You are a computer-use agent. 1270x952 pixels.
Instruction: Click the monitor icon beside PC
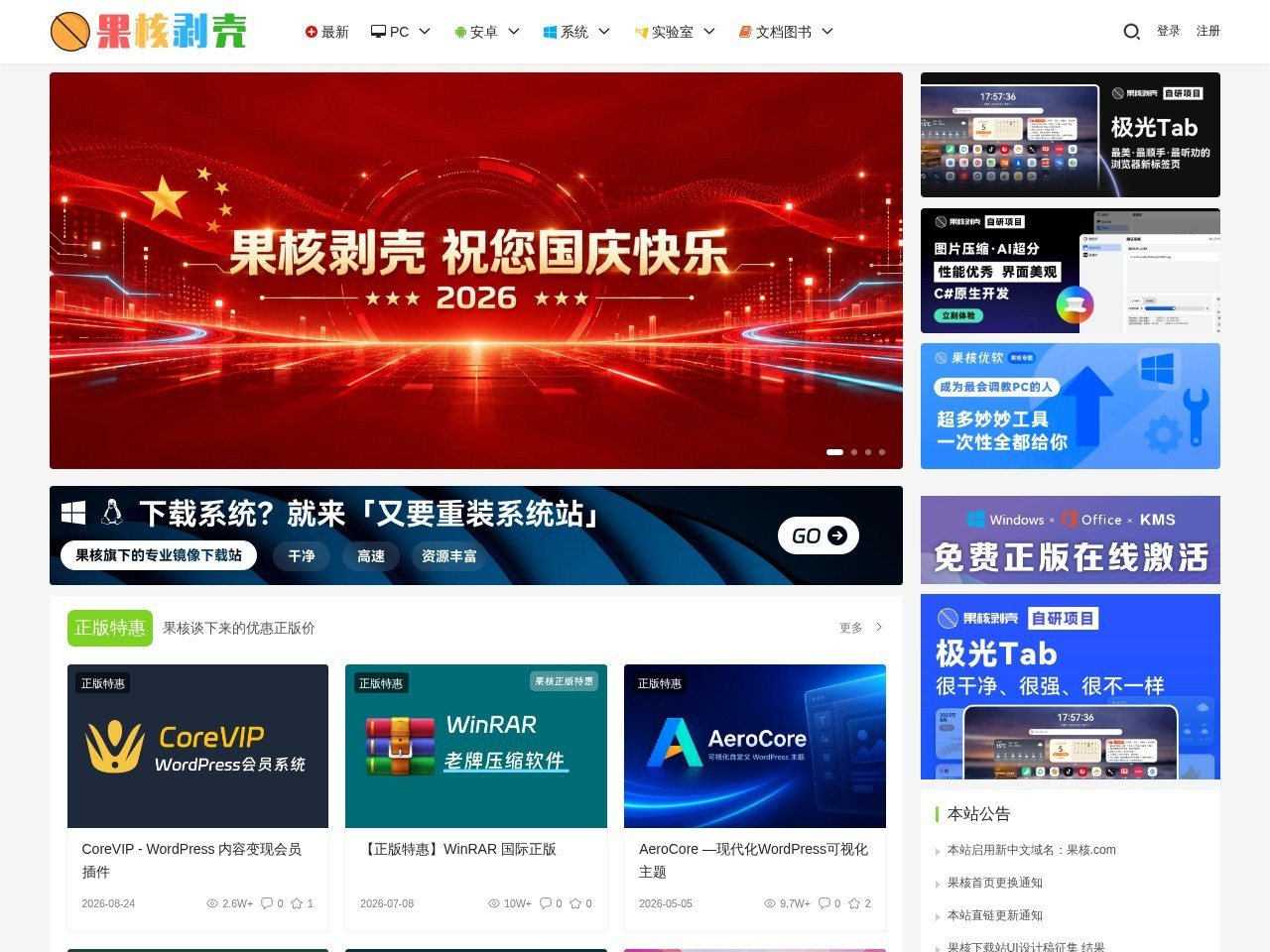tap(378, 32)
